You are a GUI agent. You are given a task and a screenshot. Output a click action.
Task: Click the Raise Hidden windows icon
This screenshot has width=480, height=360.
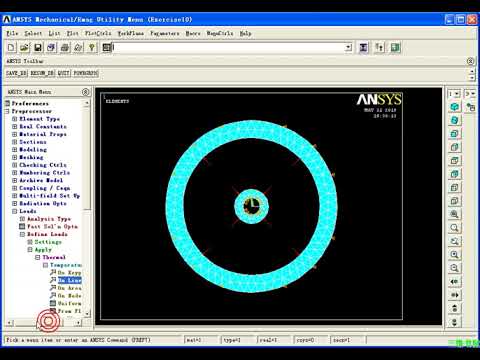tap(363, 47)
